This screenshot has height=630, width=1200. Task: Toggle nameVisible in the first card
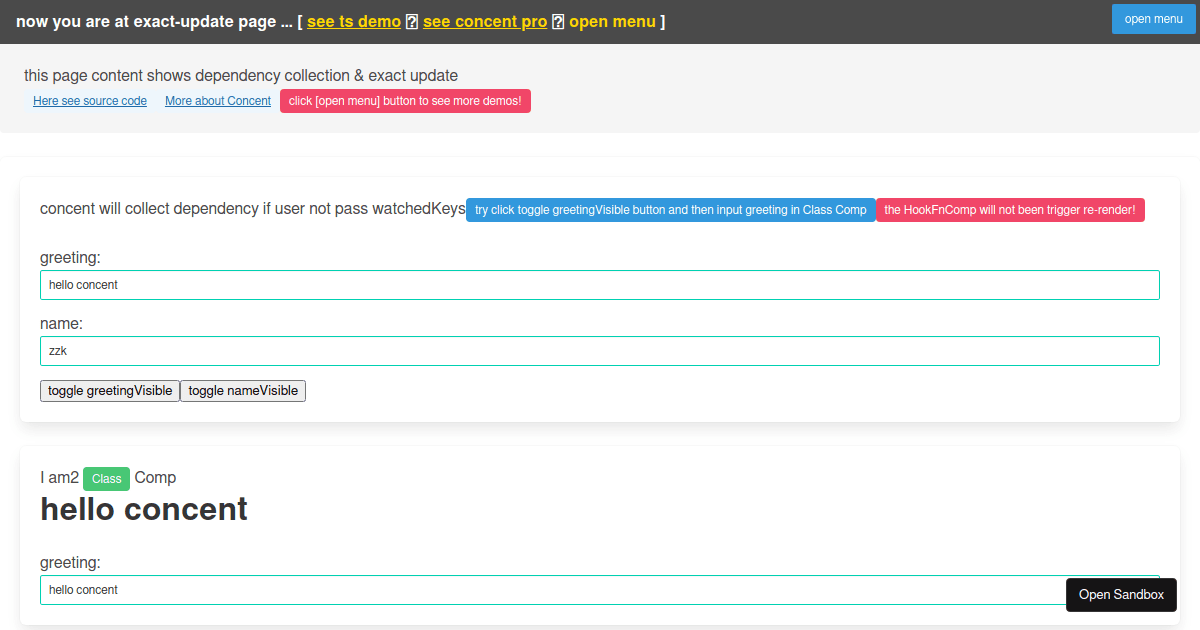point(243,390)
